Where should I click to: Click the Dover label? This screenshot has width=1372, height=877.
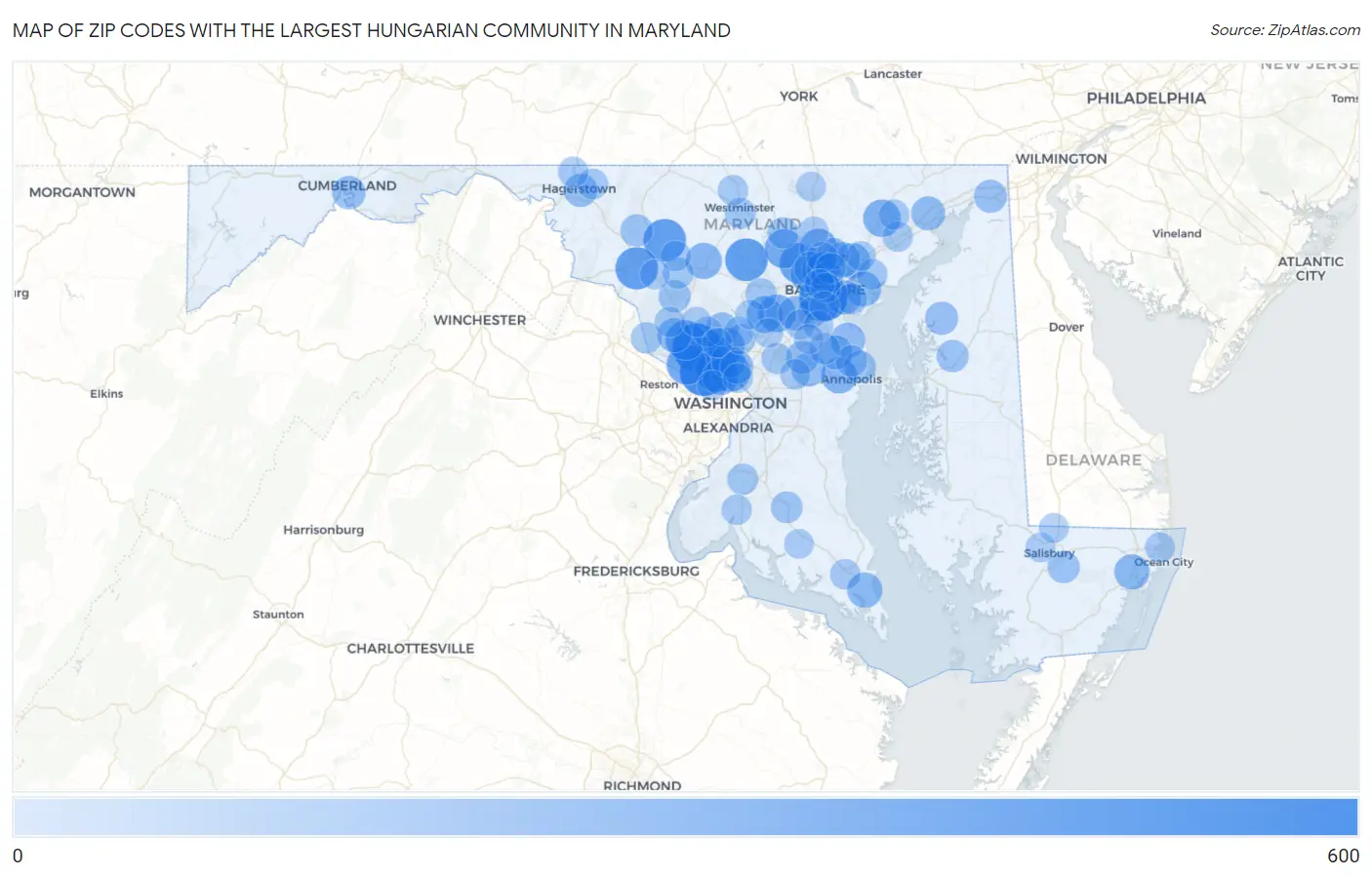[x=1066, y=327]
